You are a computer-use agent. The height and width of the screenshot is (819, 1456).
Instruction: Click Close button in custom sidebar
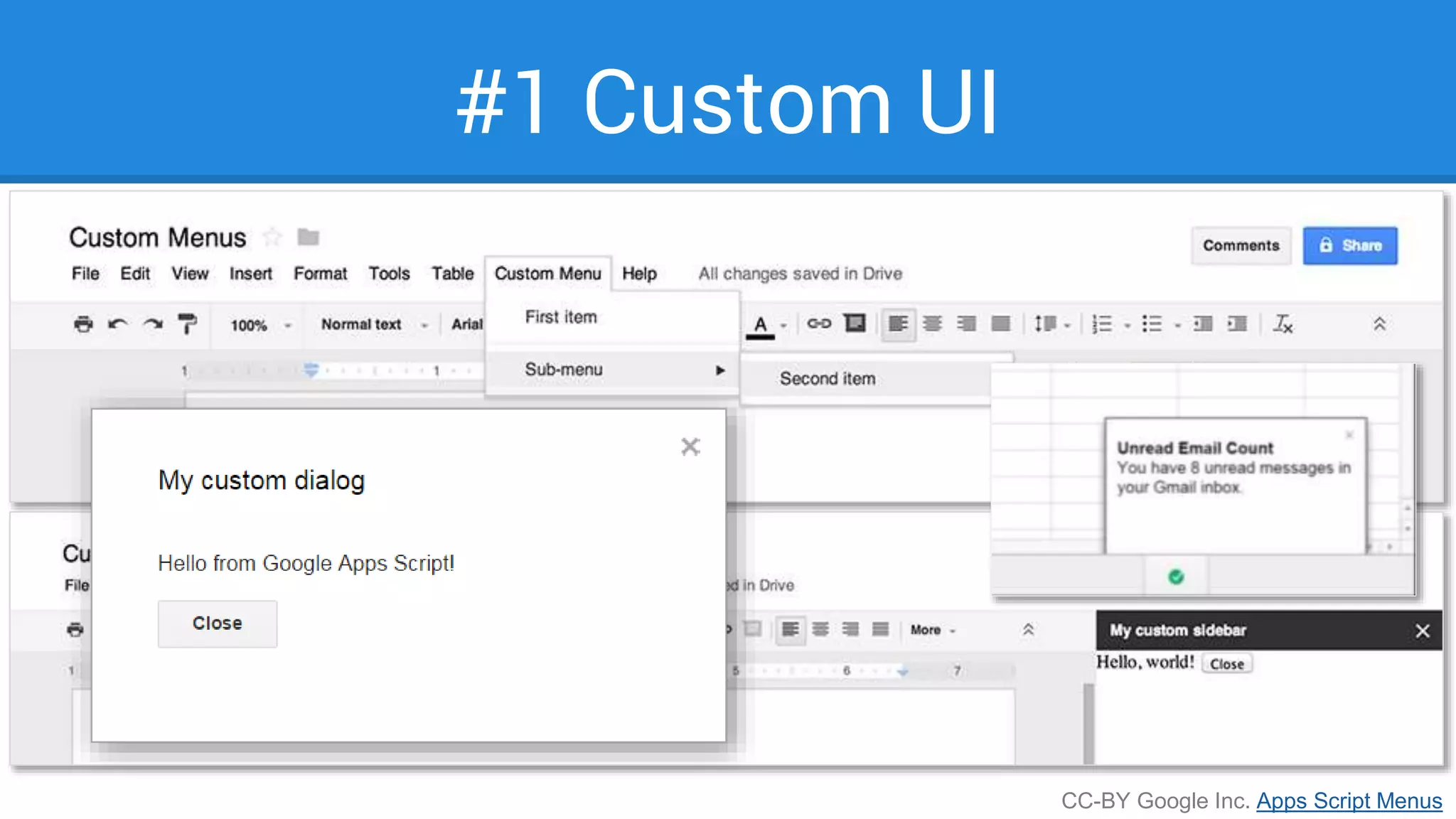pyautogui.click(x=1227, y=664)
